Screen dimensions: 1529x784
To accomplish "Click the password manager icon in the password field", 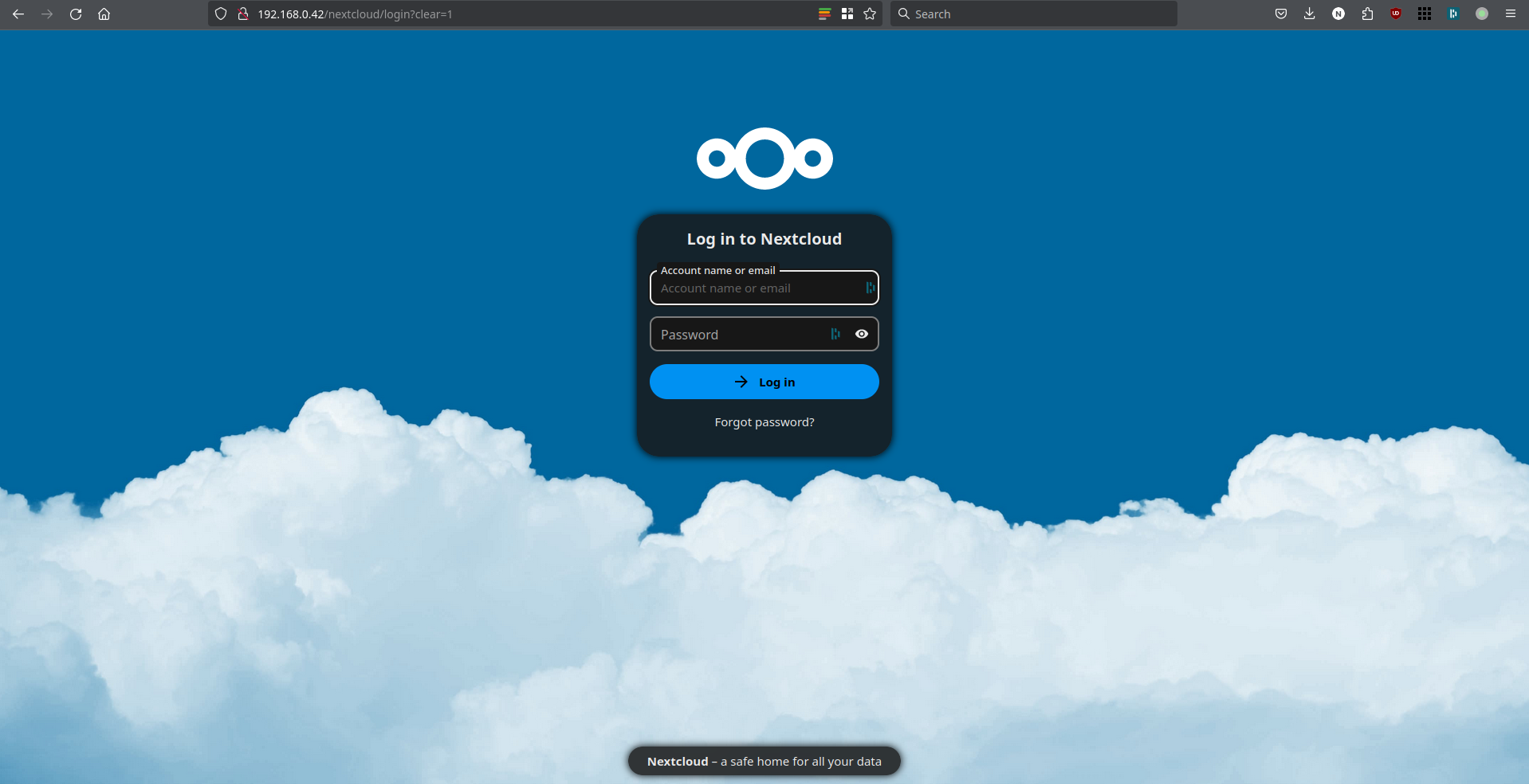I will click(x=835, y=334).
